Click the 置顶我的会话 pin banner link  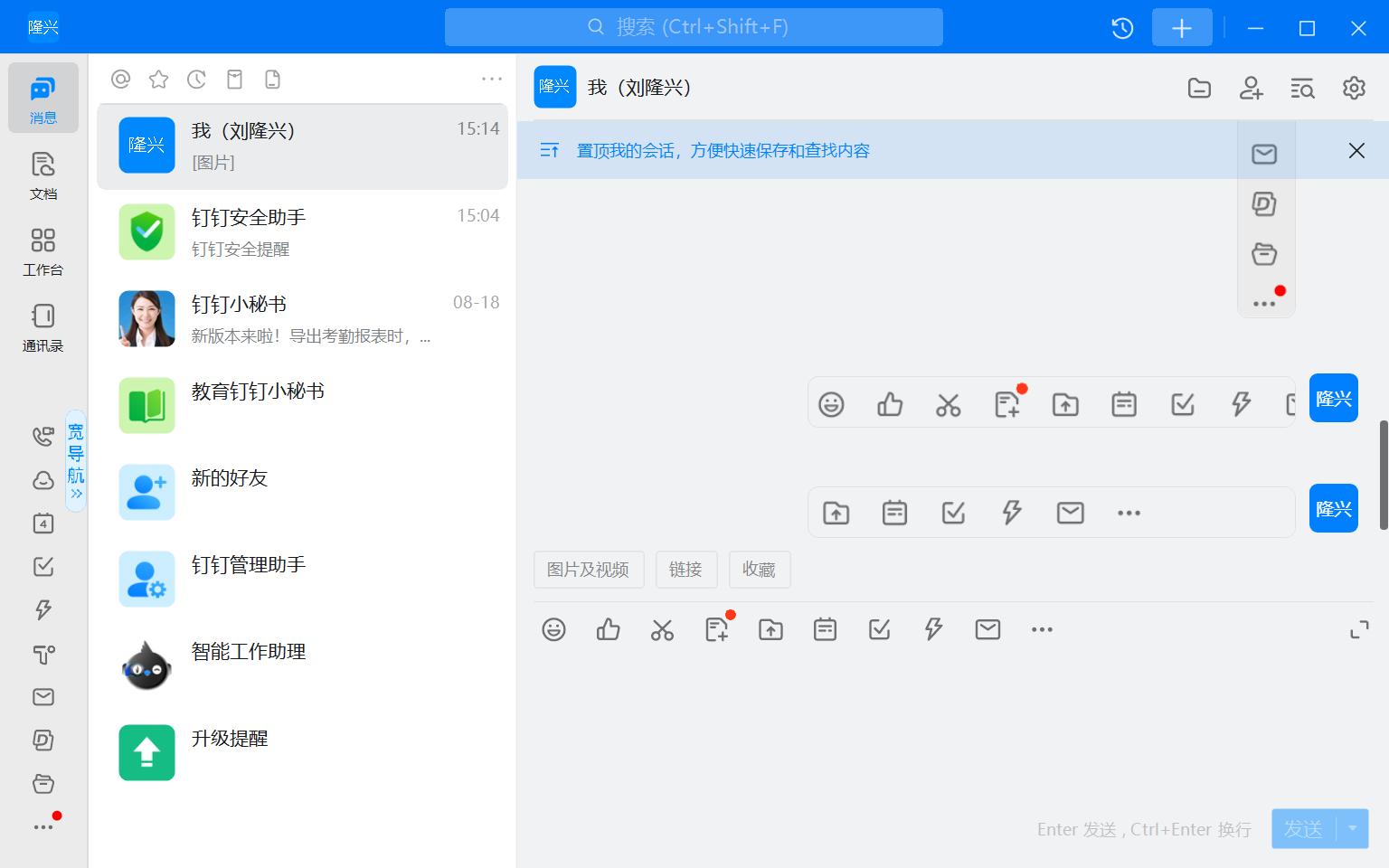[723, 151]
